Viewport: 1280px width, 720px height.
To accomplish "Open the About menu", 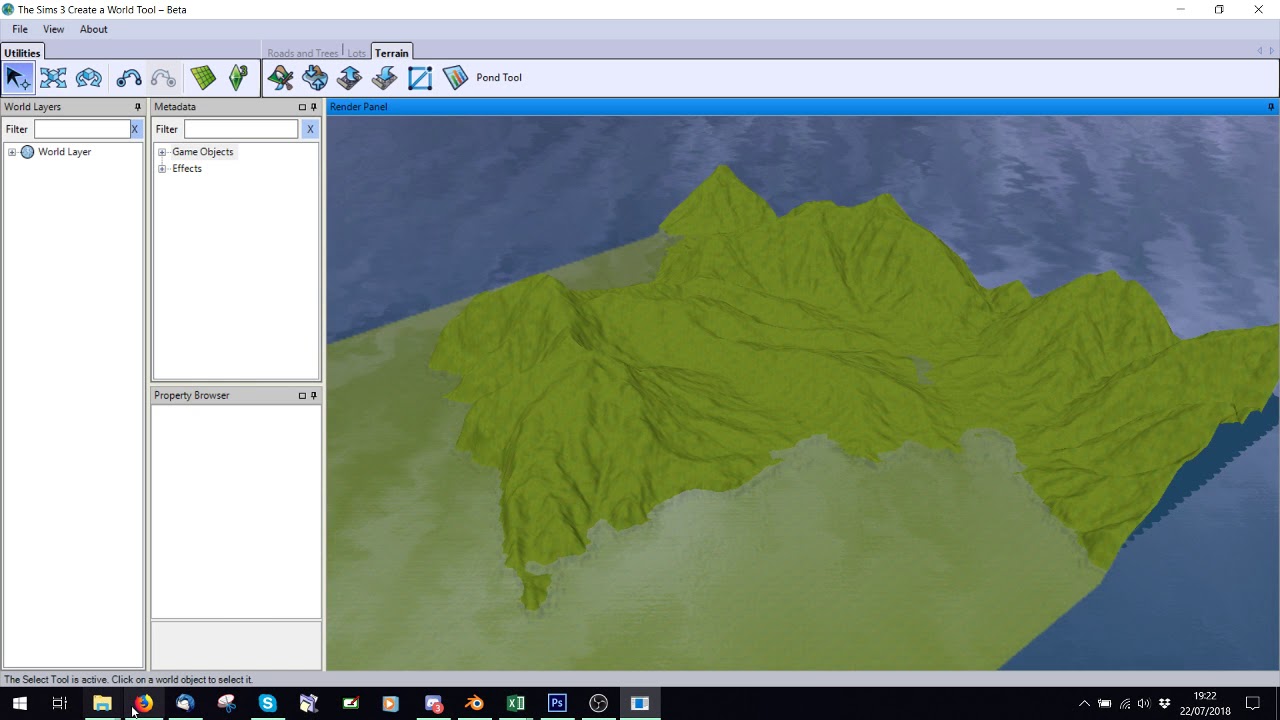I will [x=94, y=29].
